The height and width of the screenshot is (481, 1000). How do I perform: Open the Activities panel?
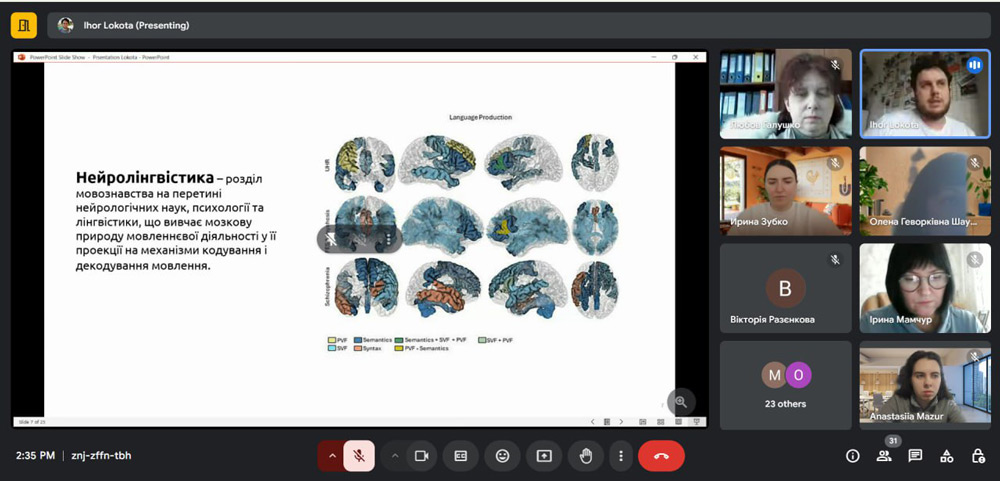click(946, 456)
